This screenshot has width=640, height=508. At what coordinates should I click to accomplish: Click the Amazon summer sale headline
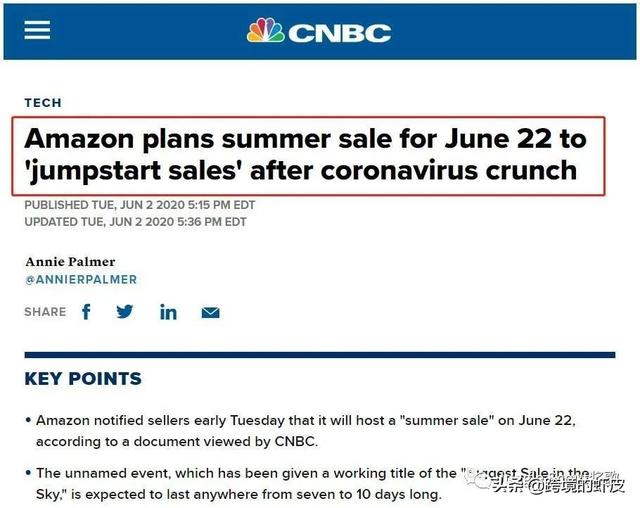click(305, 155)
